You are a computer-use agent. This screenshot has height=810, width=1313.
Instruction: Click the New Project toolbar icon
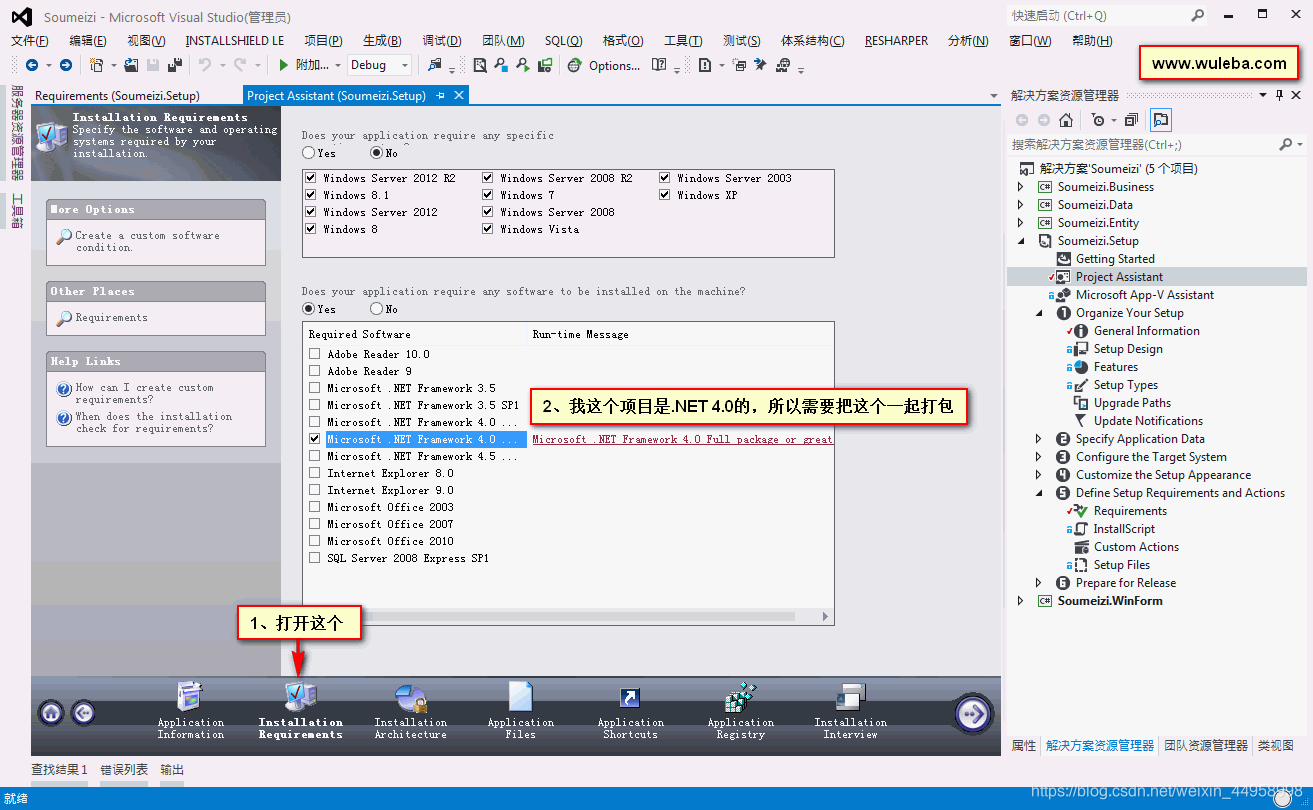96,65
